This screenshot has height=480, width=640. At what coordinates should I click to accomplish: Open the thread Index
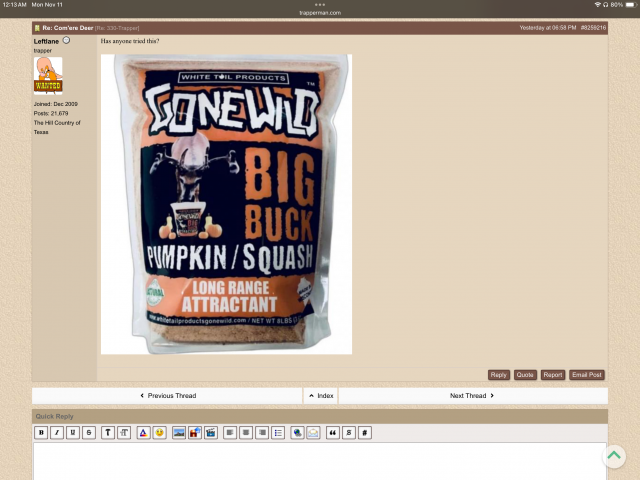pos(320,396)
